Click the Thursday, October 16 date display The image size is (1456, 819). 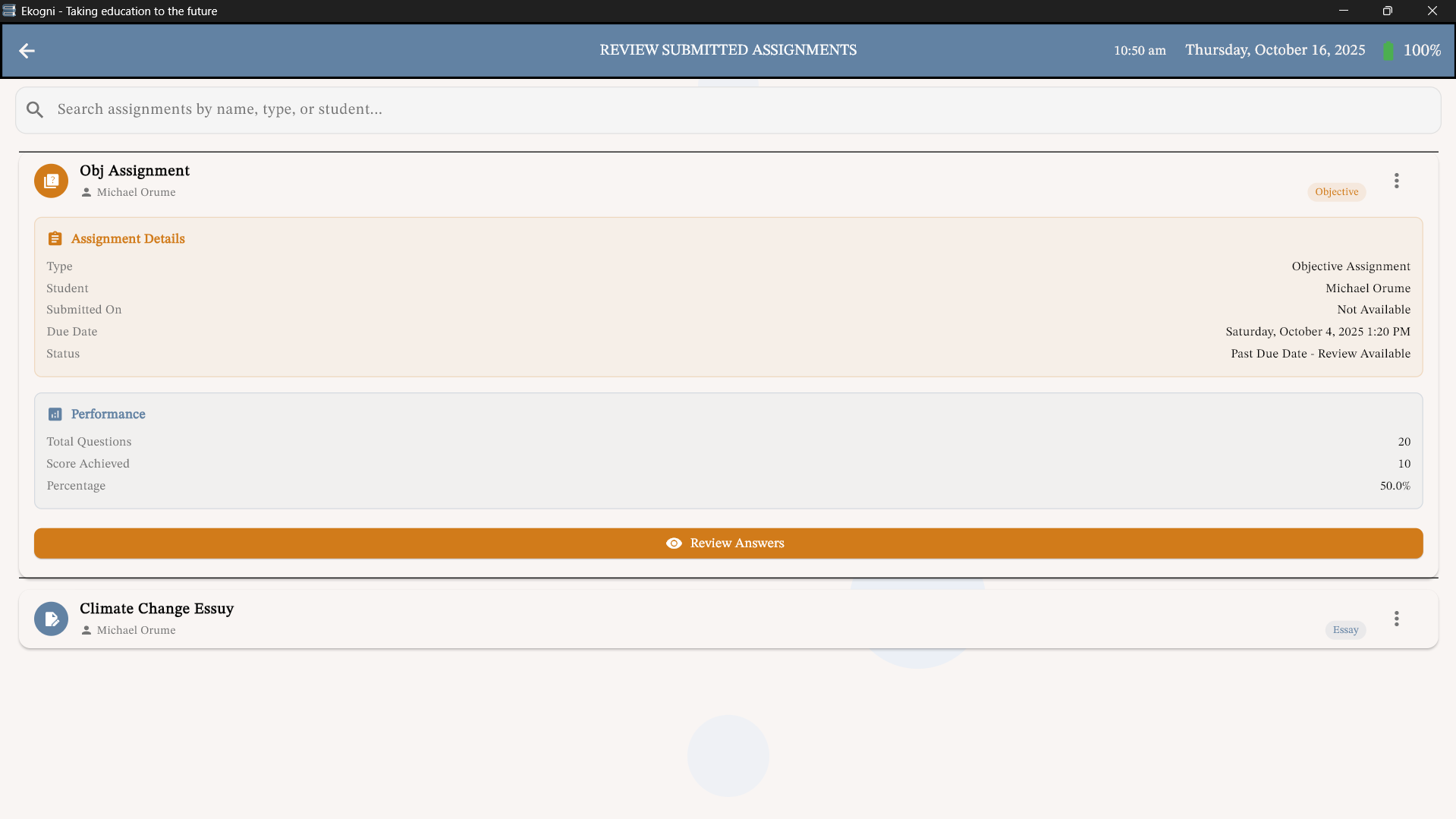point(1275,49)
